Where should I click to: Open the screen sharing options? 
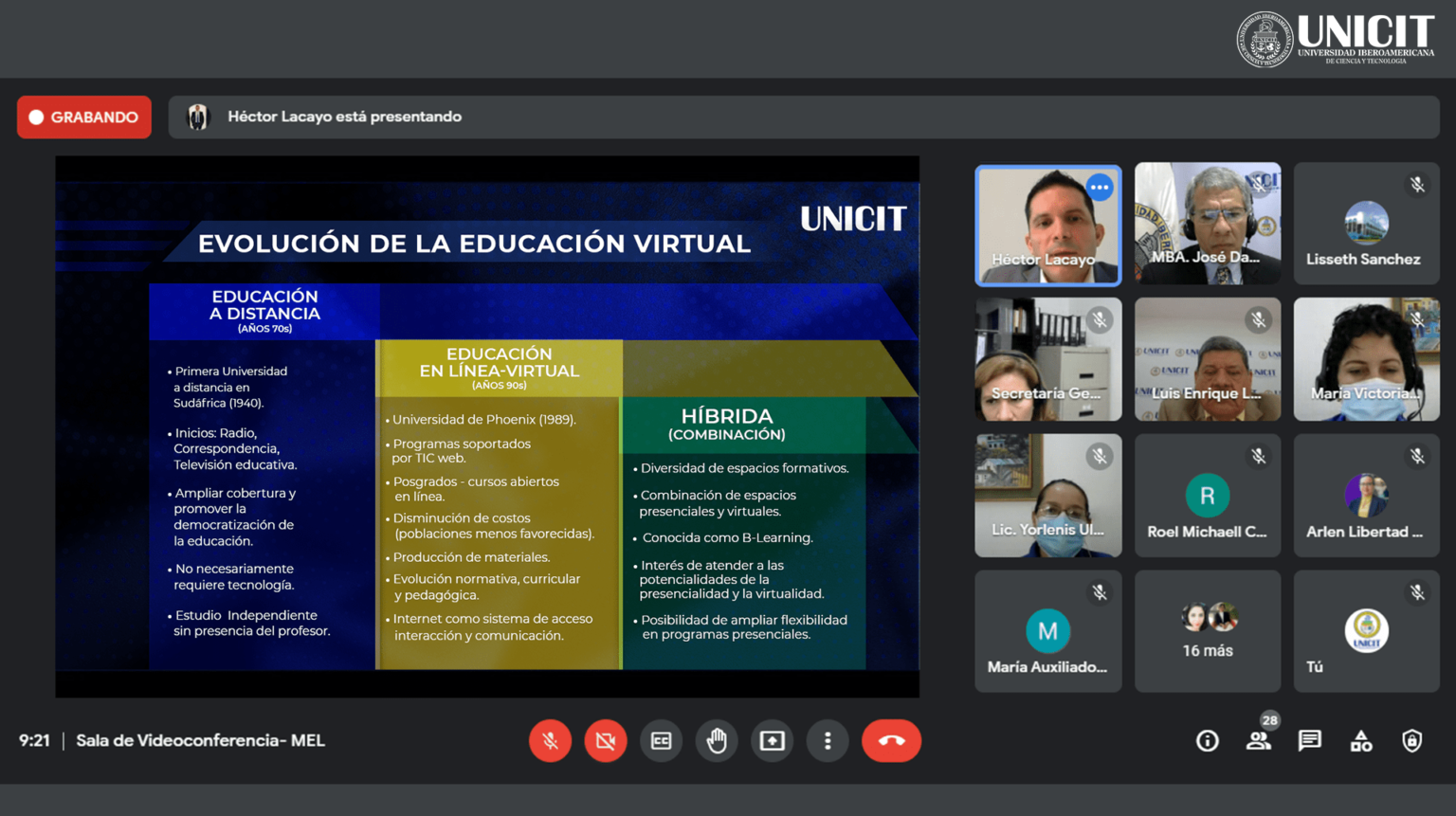pyautogui.click(x=773, y=740)
